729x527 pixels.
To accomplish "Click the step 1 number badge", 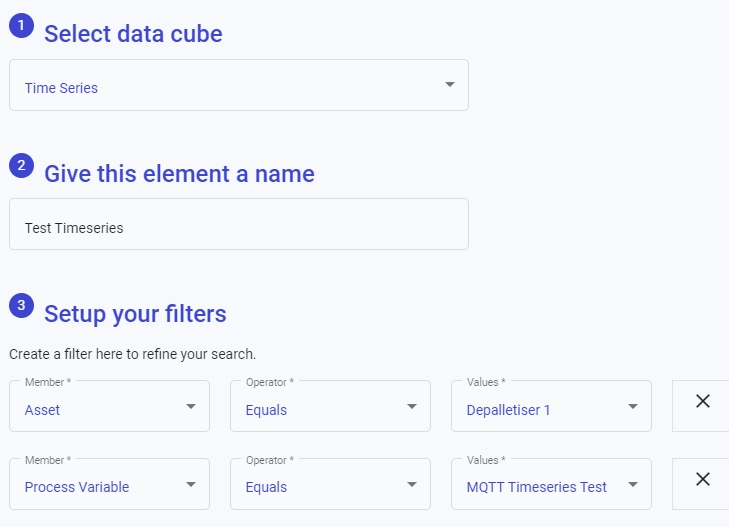I will tap(21, 27).
